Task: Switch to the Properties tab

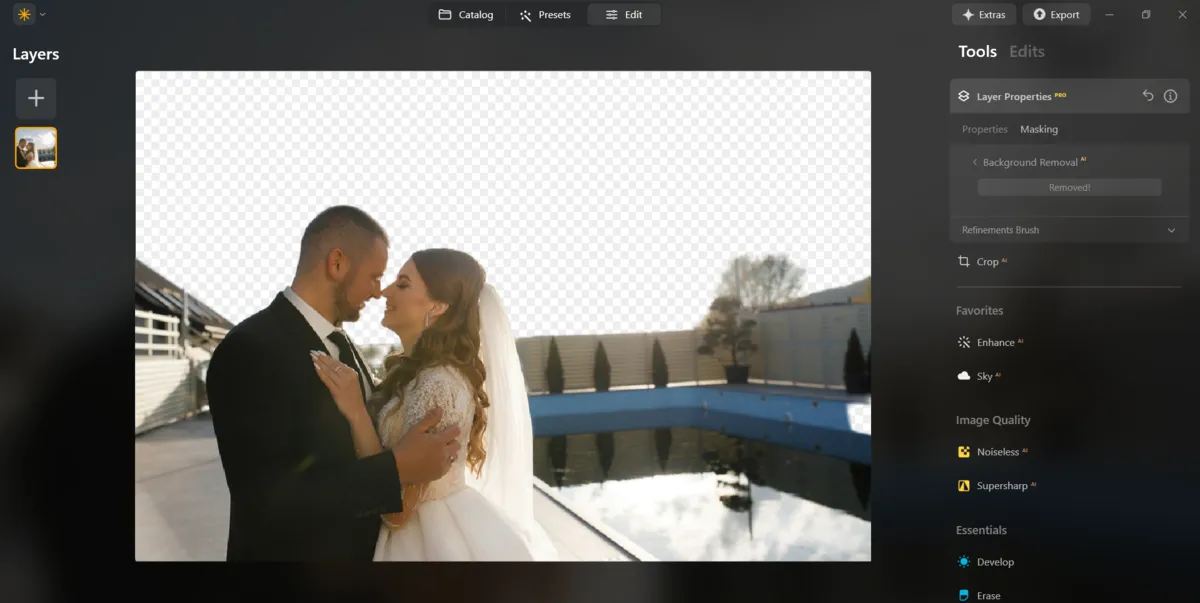Action: (984, 129)
